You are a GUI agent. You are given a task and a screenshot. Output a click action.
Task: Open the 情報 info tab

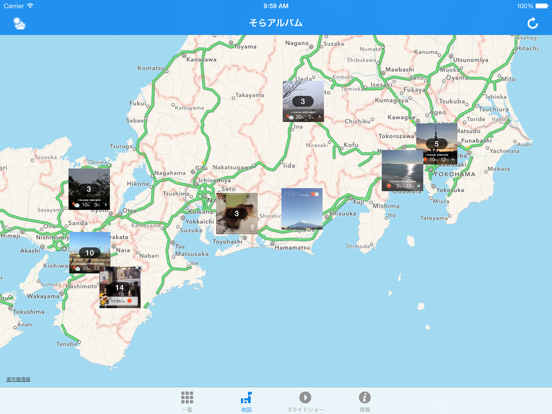[x=364, y=401]
